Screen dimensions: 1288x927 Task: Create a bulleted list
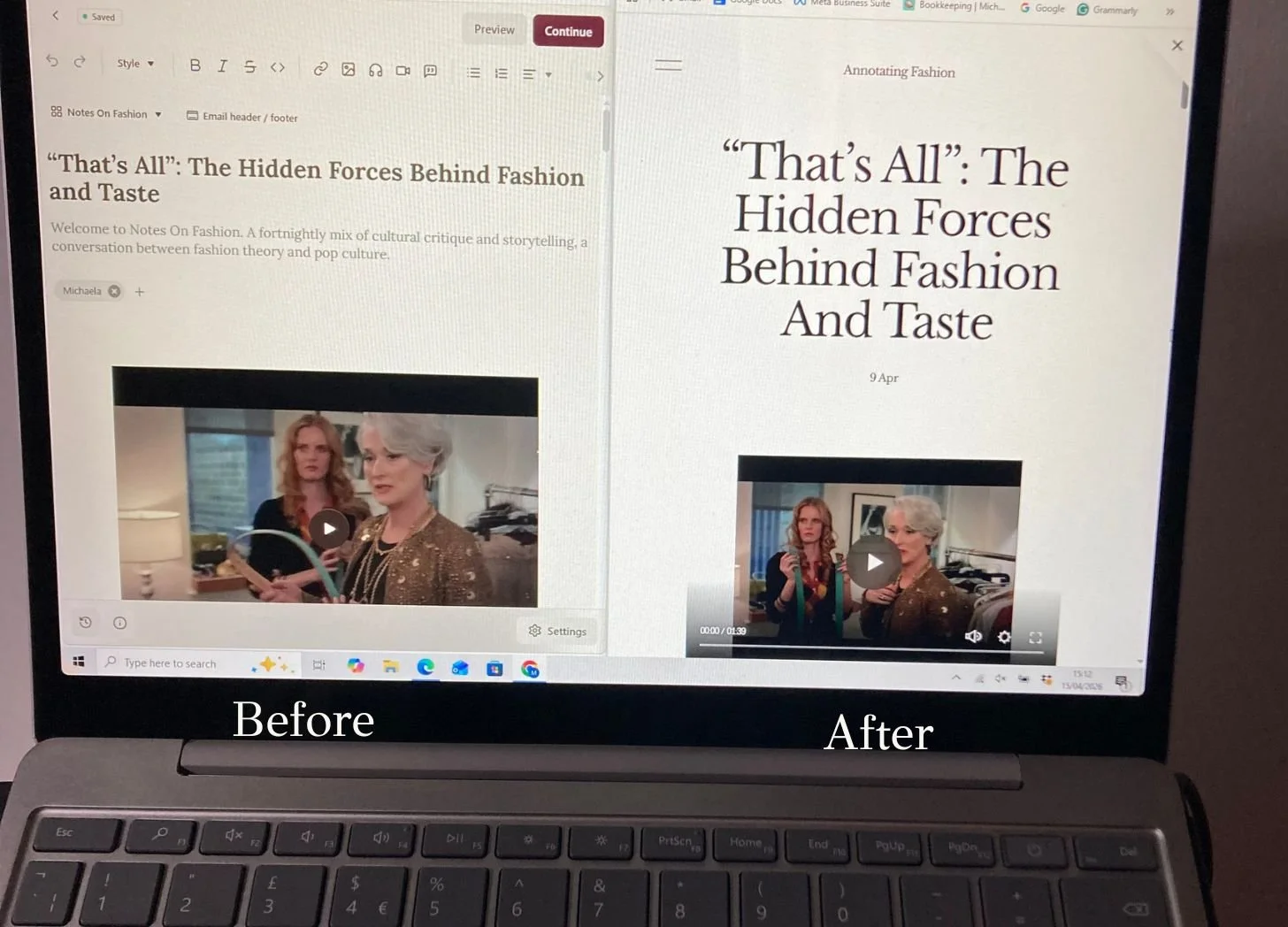[474, 73]
